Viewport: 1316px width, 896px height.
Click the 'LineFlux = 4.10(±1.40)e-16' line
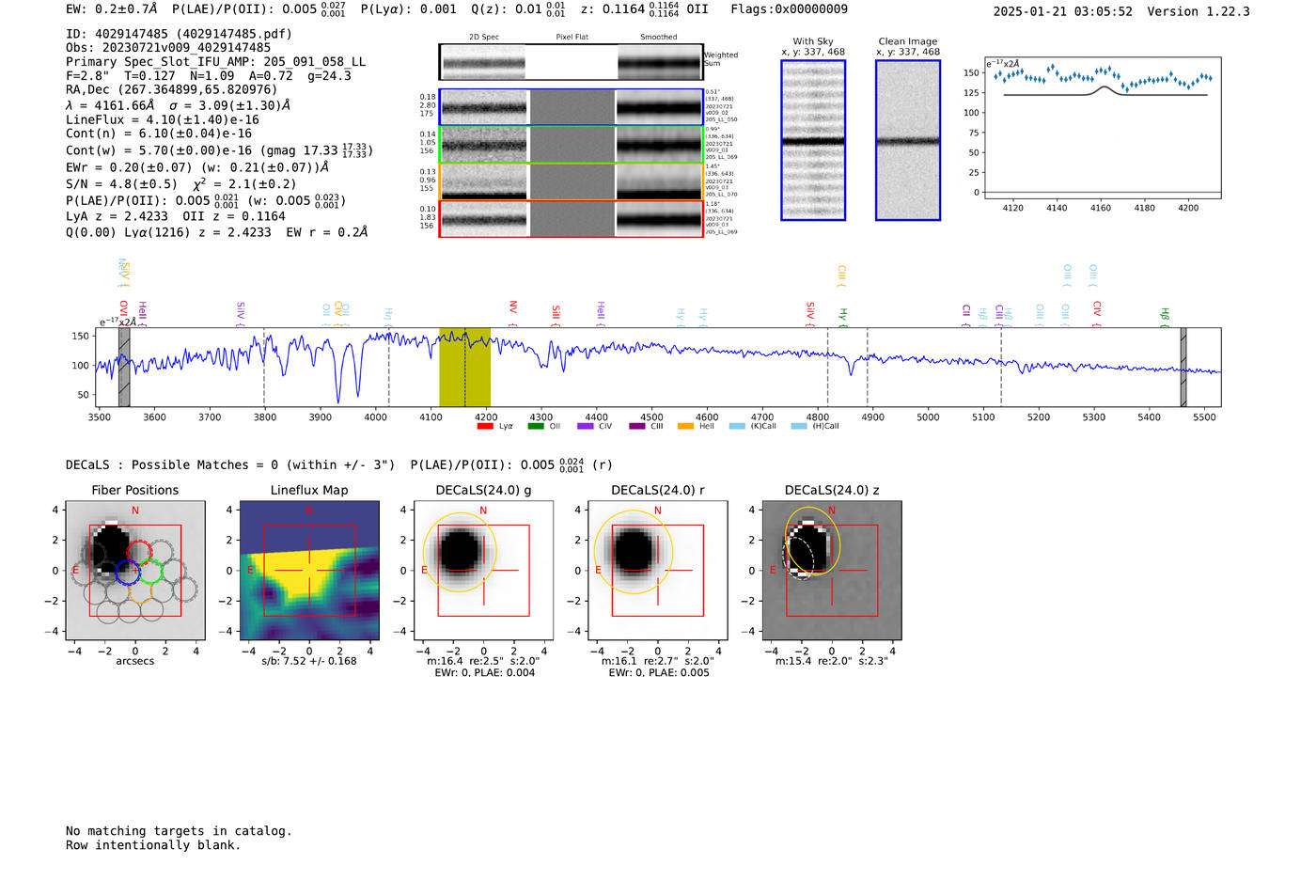tap(163, 119)
